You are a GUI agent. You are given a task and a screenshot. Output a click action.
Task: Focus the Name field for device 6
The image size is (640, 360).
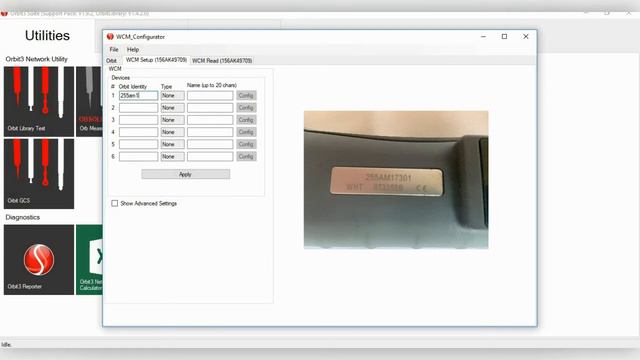[210, 156]
